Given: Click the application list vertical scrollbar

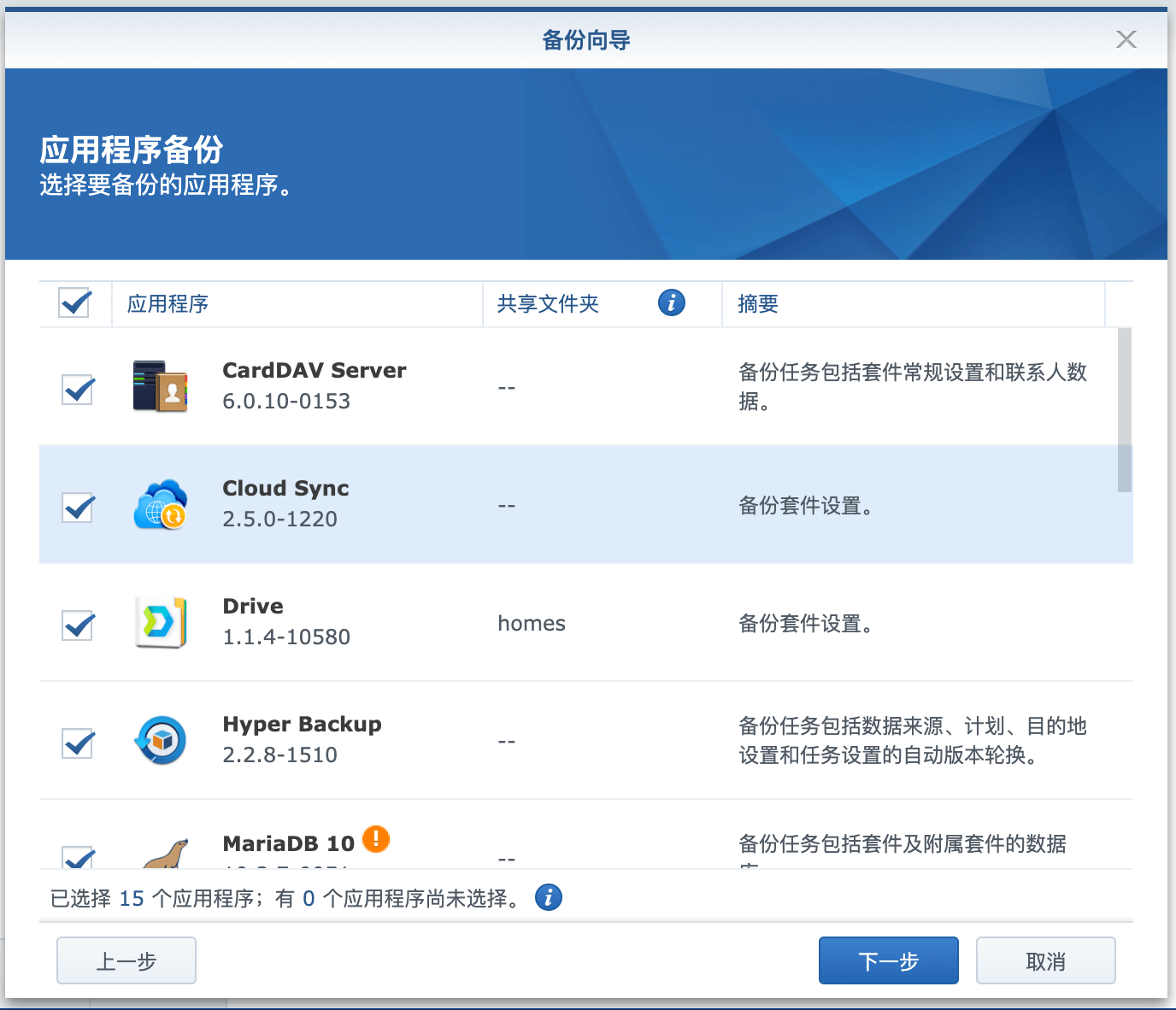Looking at the screenshot, I should click(x=1125, y=410).
